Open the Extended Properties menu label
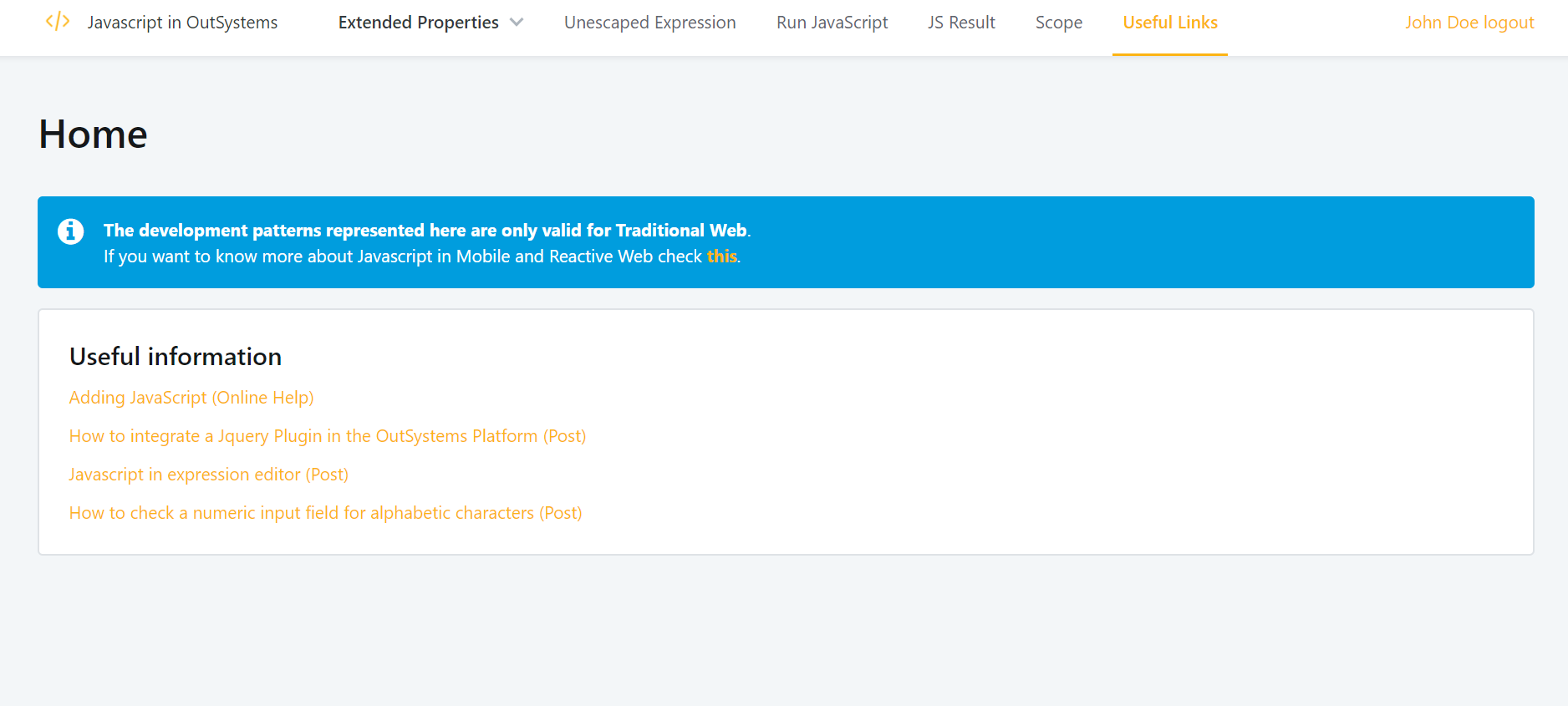The image size is (1568, 706). click(418, 23)
